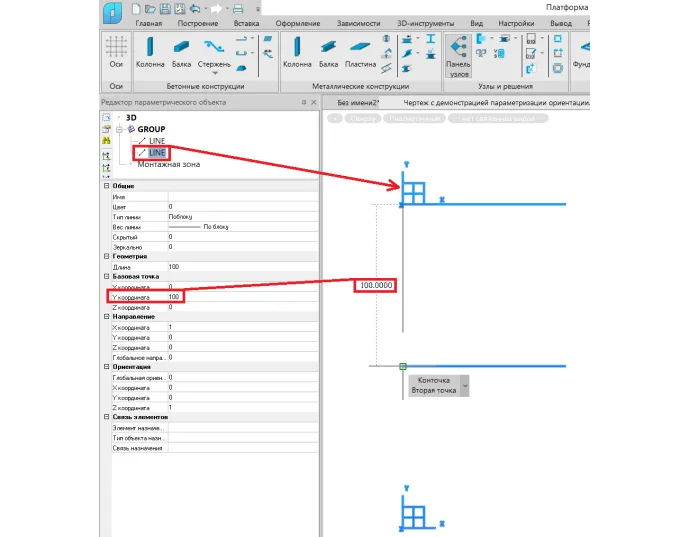Select the 3D root tree item

pyautogui.click(x=131, y=118)
